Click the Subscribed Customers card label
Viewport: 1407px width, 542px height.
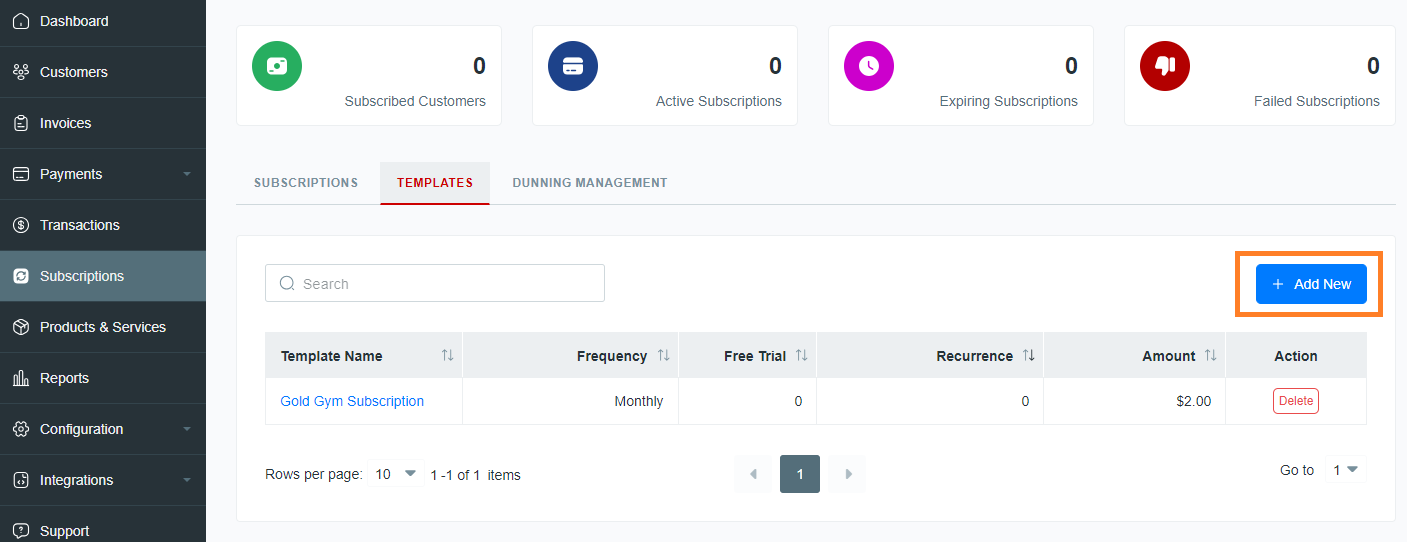415,101
